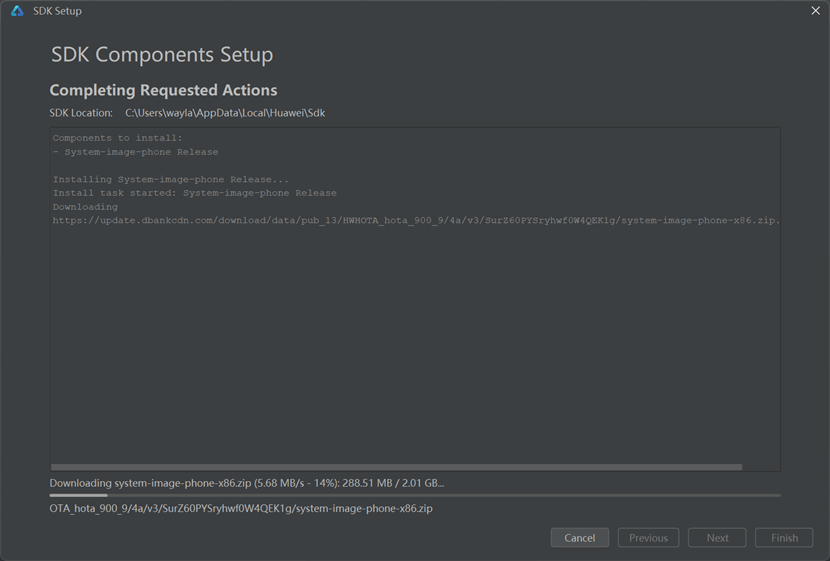Viewport: 830px width, 561px height.
Task: Click the 'Downloading' log line
Action: tap(85, 206)
